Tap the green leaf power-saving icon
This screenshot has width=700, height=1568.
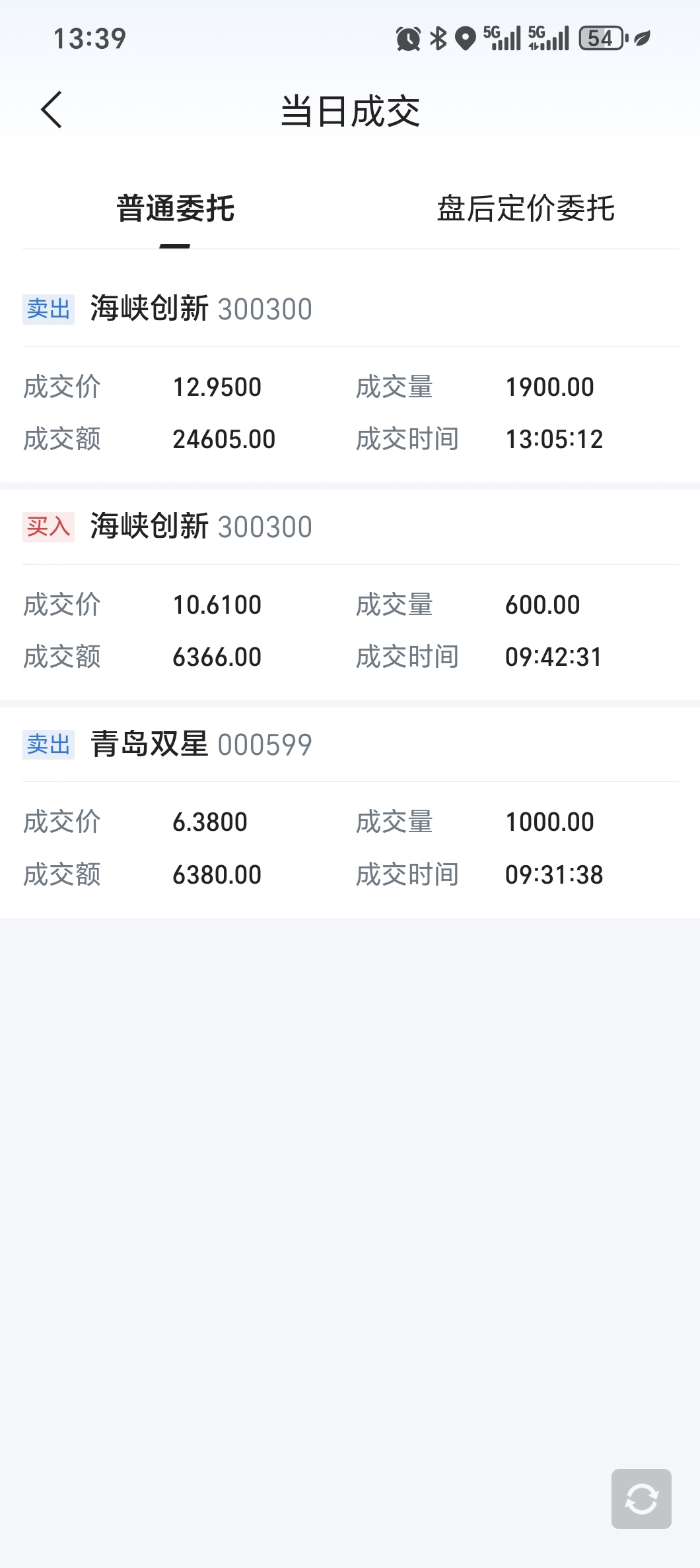[x=643, y=38]
